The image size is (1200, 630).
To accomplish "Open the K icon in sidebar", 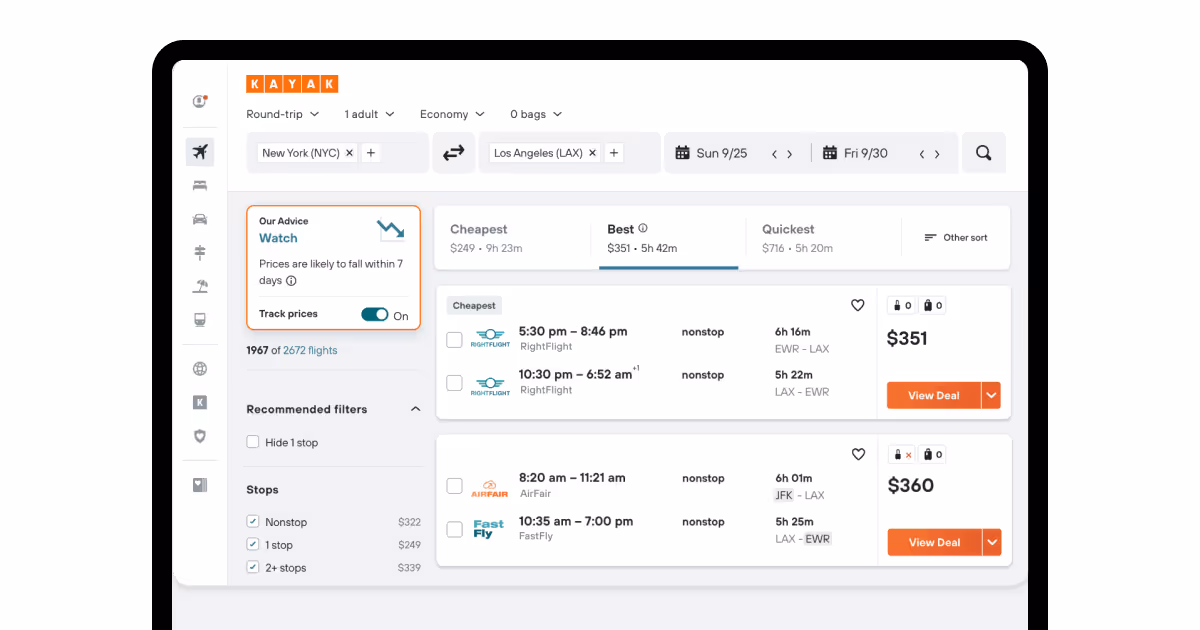I will pyautogui.click(x=200, y=402).
